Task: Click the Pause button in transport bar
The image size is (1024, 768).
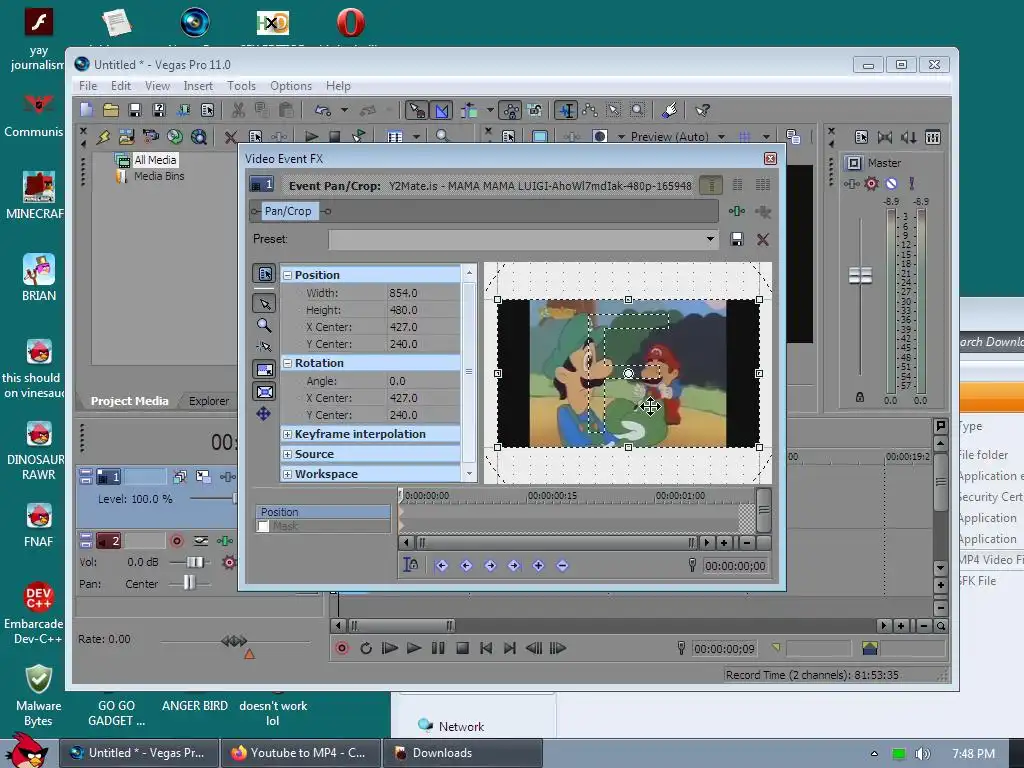Action: coord(438,648)
